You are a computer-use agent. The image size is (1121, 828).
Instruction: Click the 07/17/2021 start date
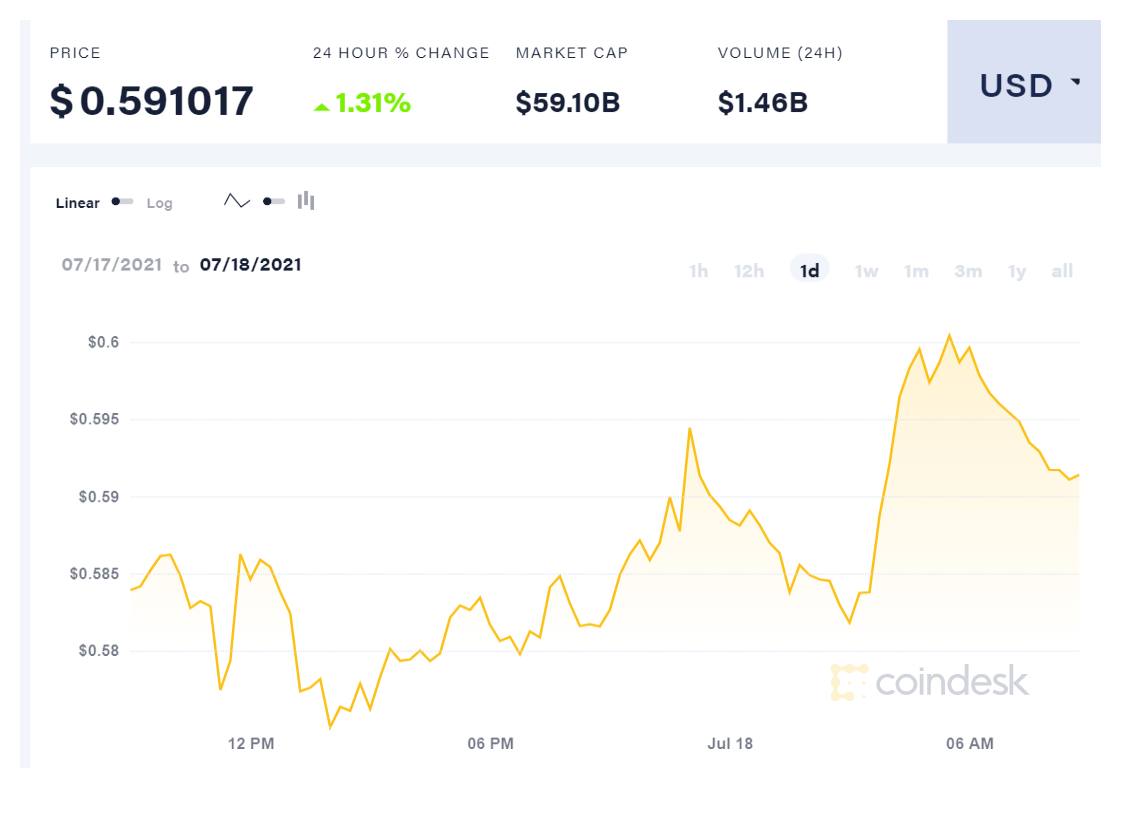click(x=111, y=265)
